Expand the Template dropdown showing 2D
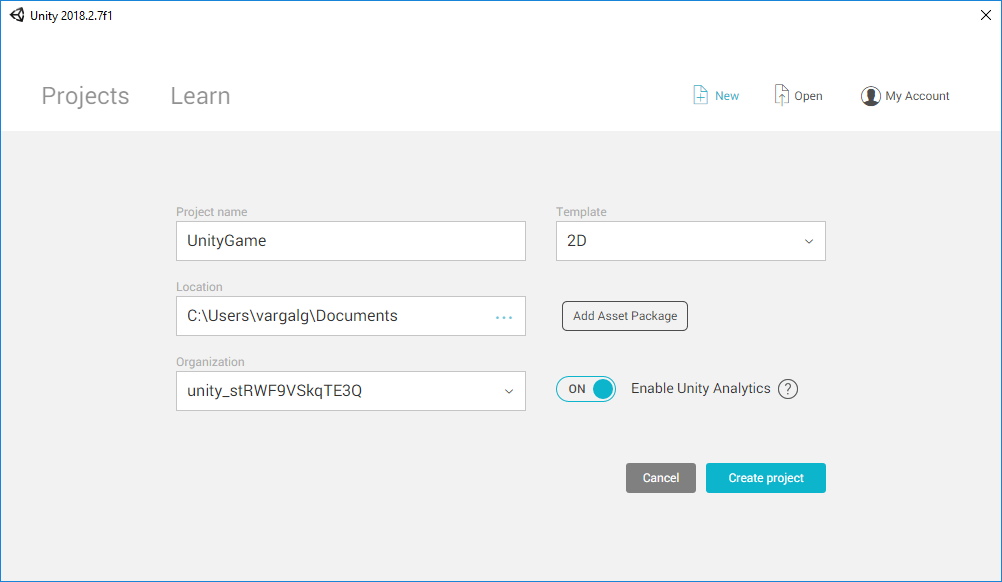Image resolution: width=1002 pixels, height=582 pixels. point(691,241)
